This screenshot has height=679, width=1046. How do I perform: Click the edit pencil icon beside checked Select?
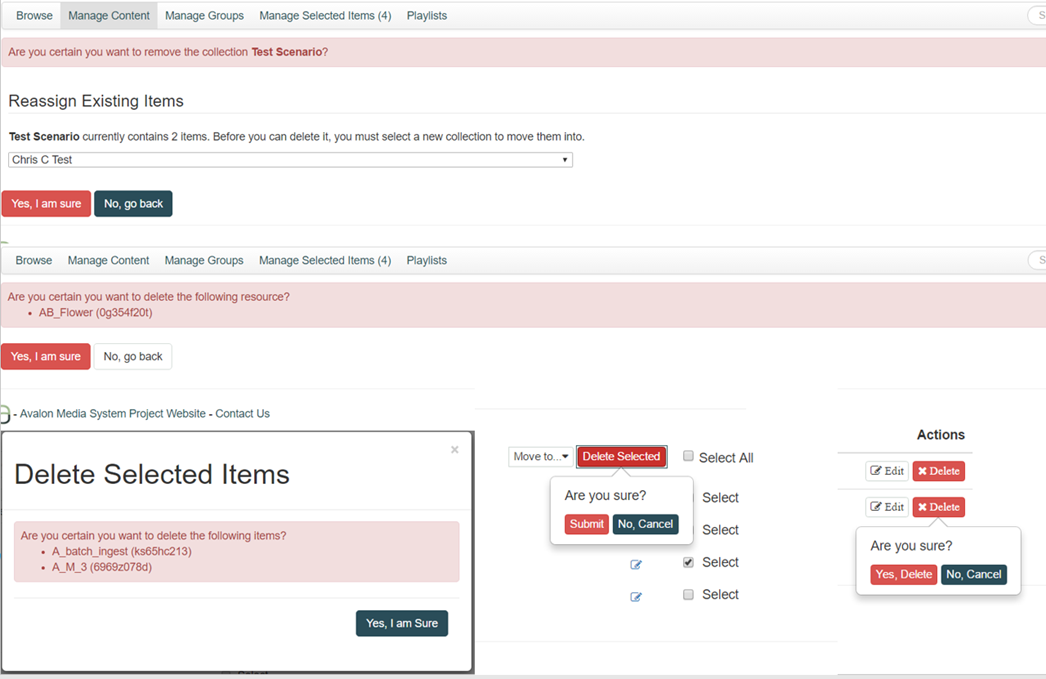pos(636,564)
